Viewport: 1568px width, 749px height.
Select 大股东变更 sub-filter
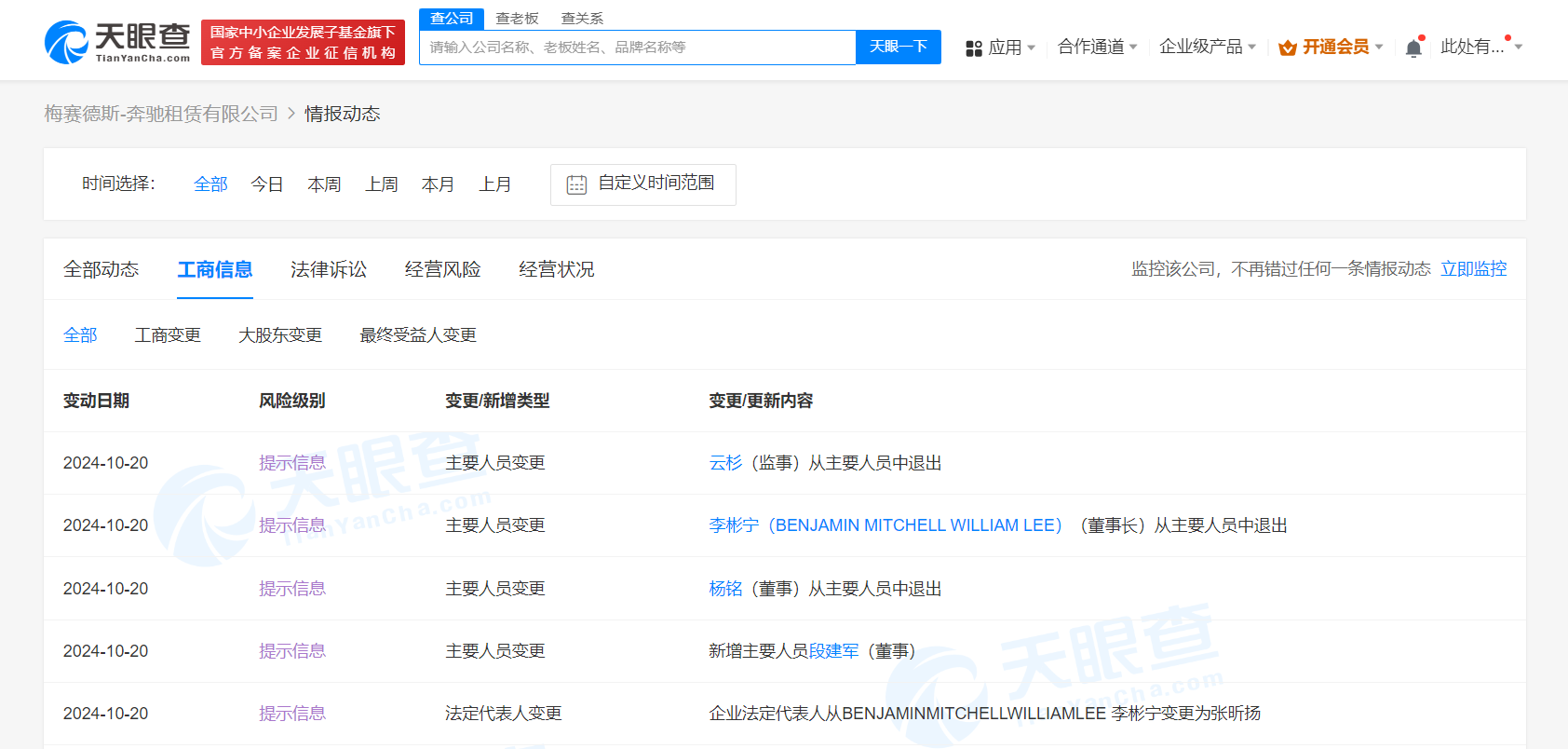click(x=280, y=334)
